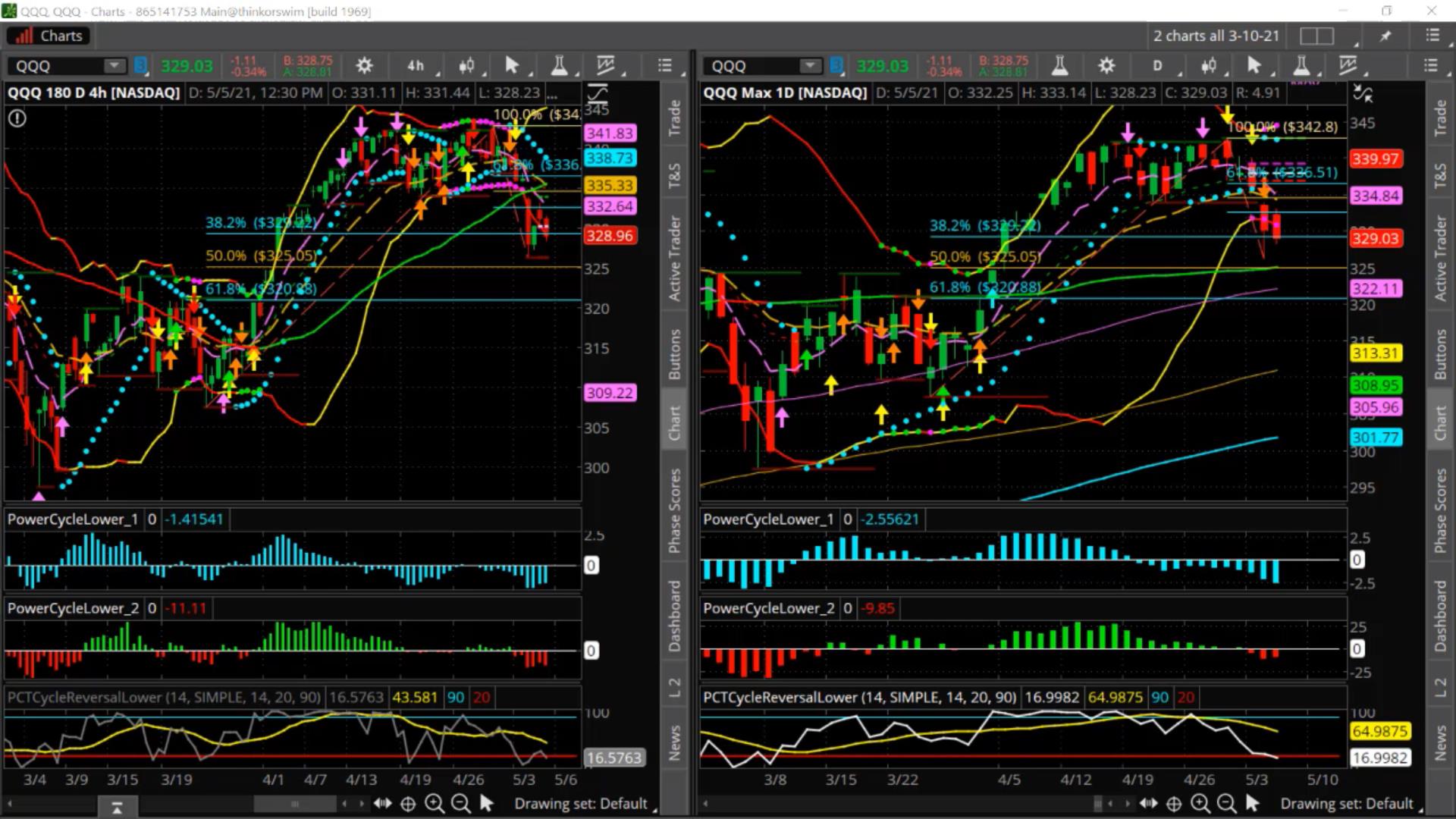
Task: Open 2 charts all 3-10-21 grid name
Action: (1216, 36)
